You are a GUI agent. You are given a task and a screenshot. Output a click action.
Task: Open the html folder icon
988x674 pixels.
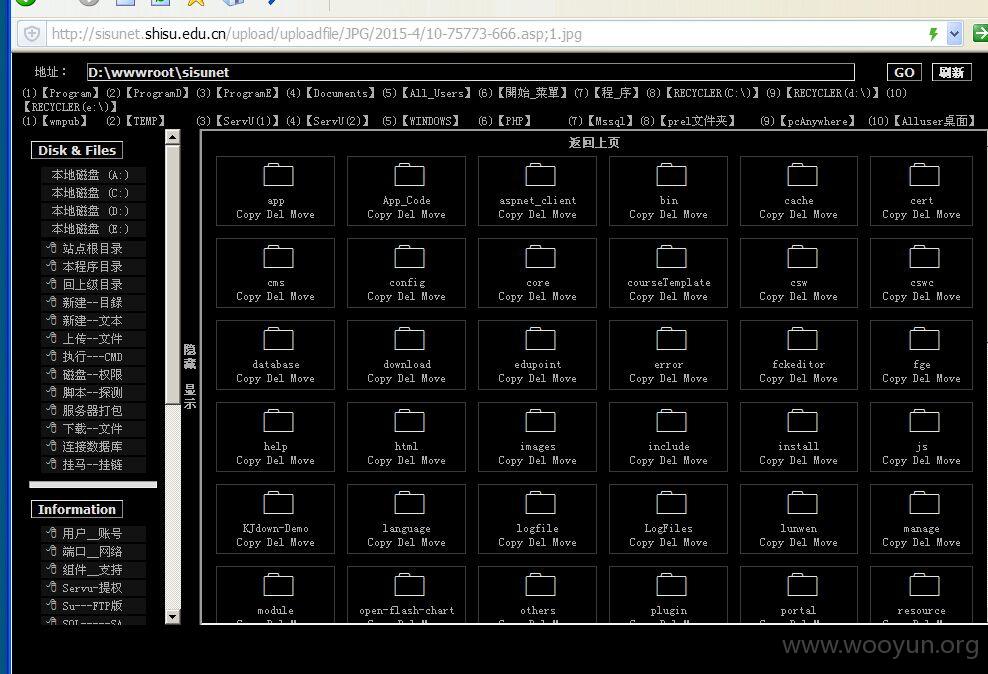[x=410, y=420]
